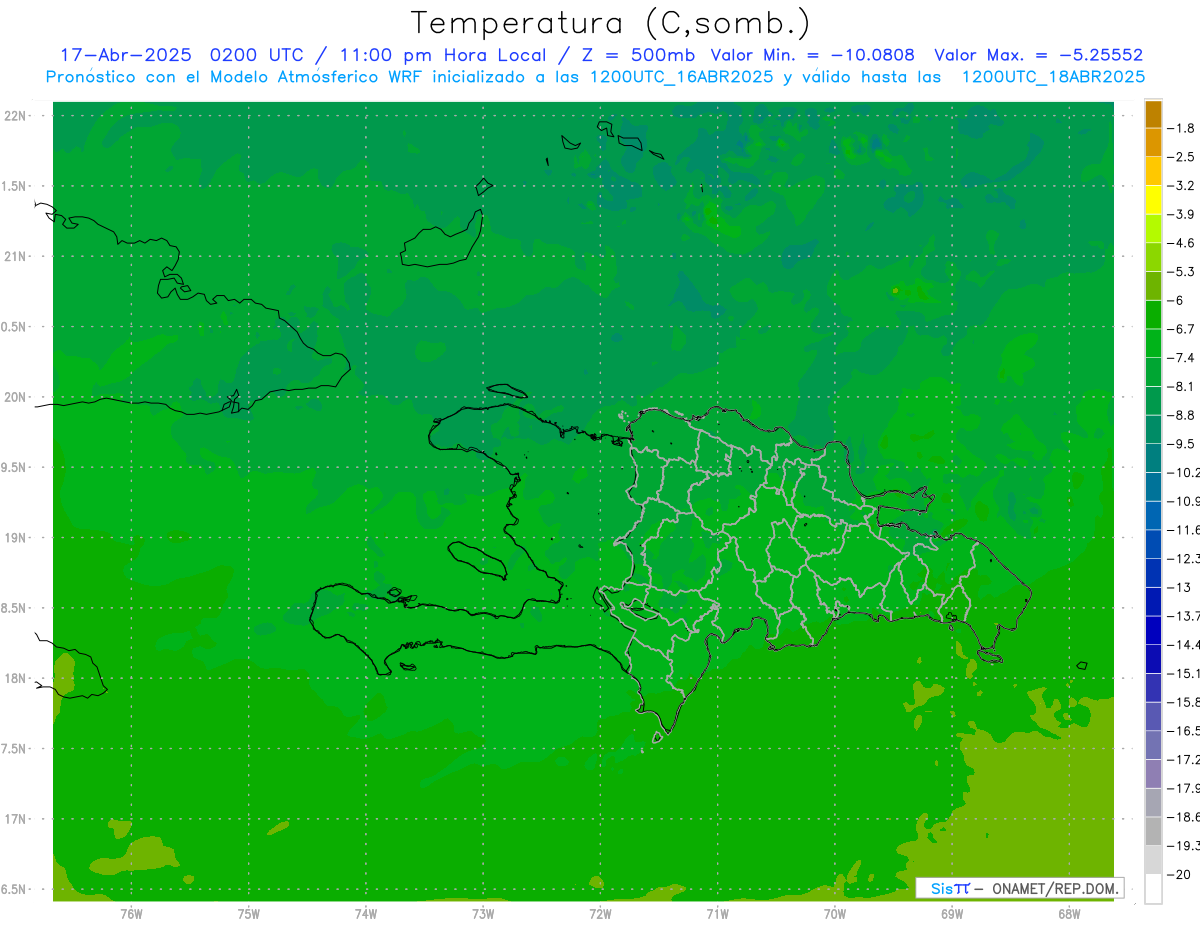Click the 'Valor Max. = -5.25552' readout

tap(1039, 55)
